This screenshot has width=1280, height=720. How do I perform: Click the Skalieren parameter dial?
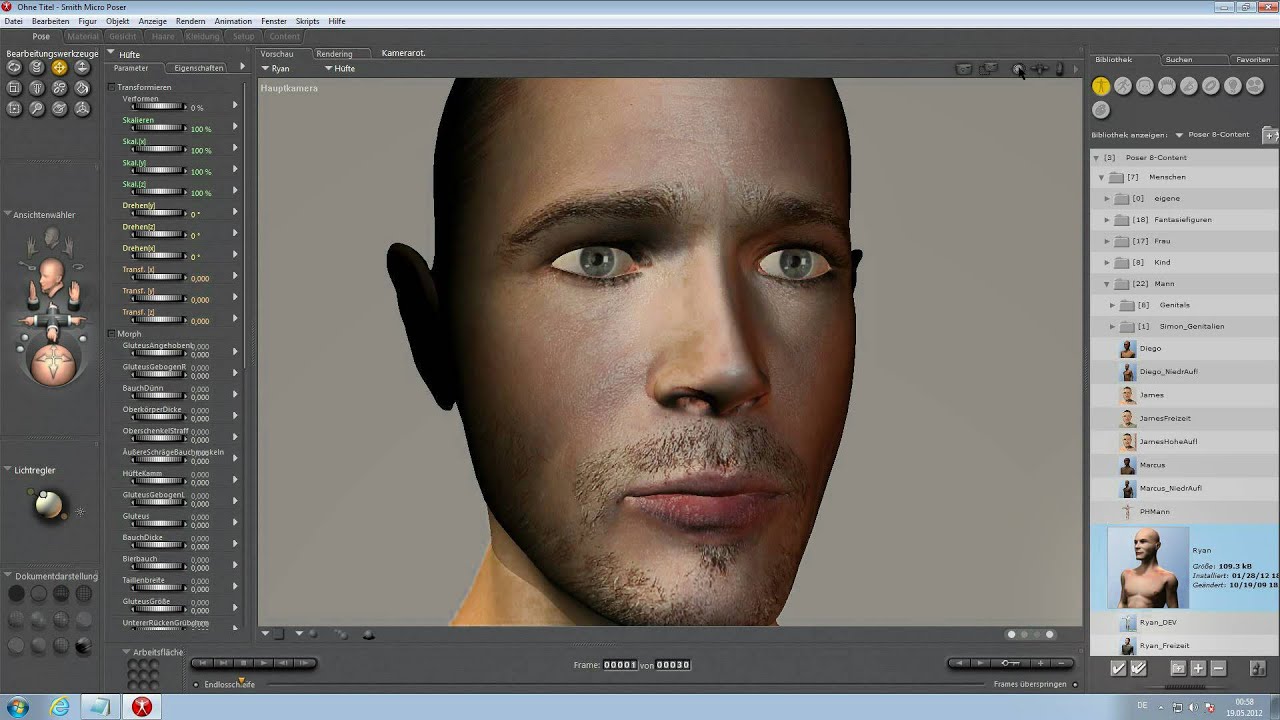(158, 128)
